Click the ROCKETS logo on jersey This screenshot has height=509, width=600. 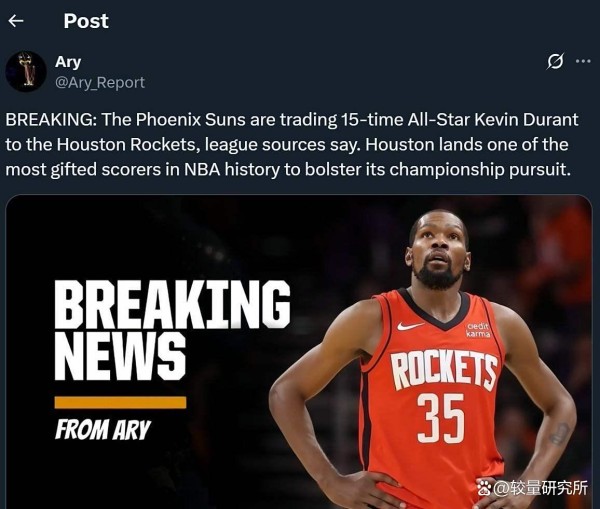[444, 370]
